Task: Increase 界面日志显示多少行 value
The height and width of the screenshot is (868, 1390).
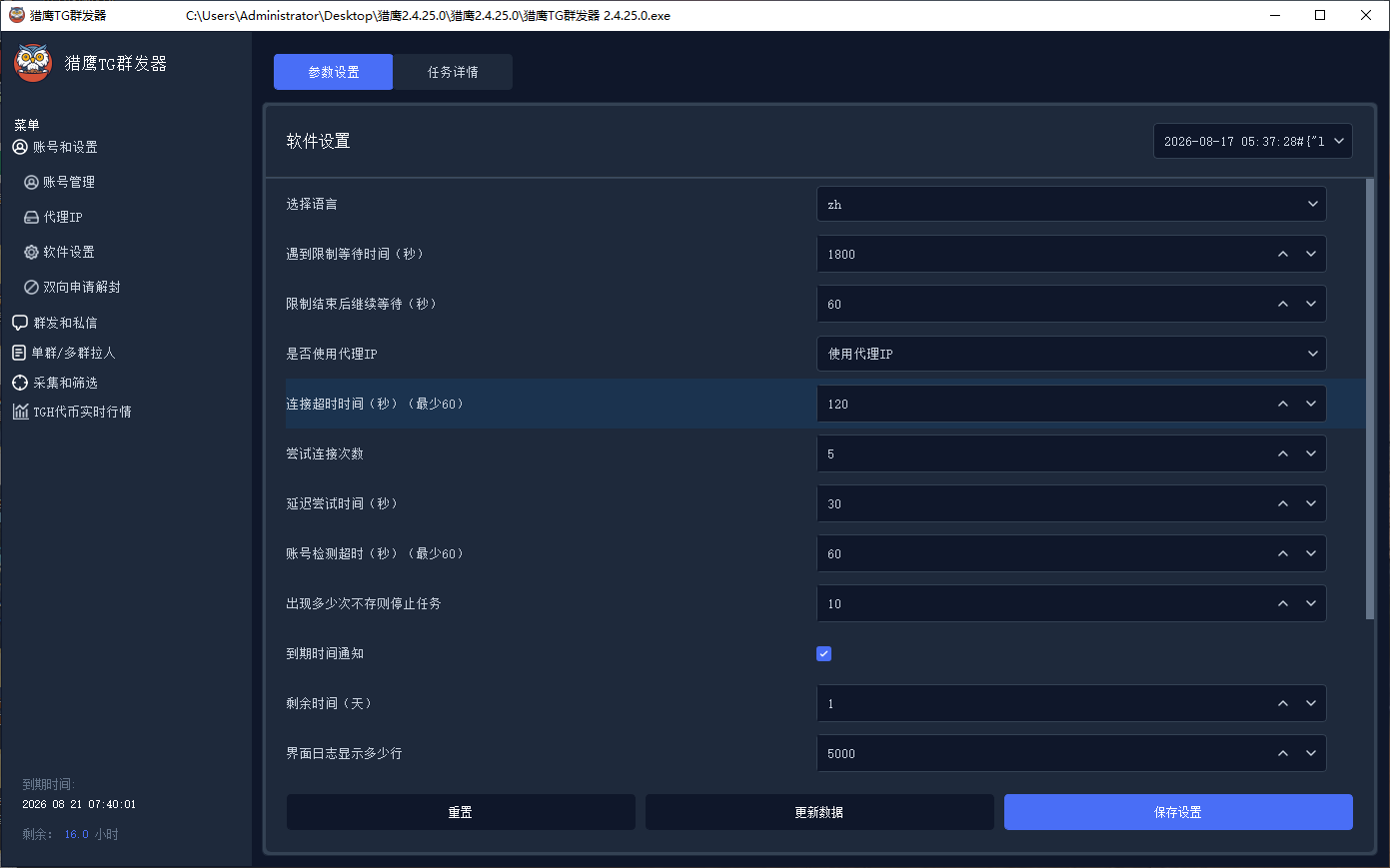Action: coord(1283,753)
